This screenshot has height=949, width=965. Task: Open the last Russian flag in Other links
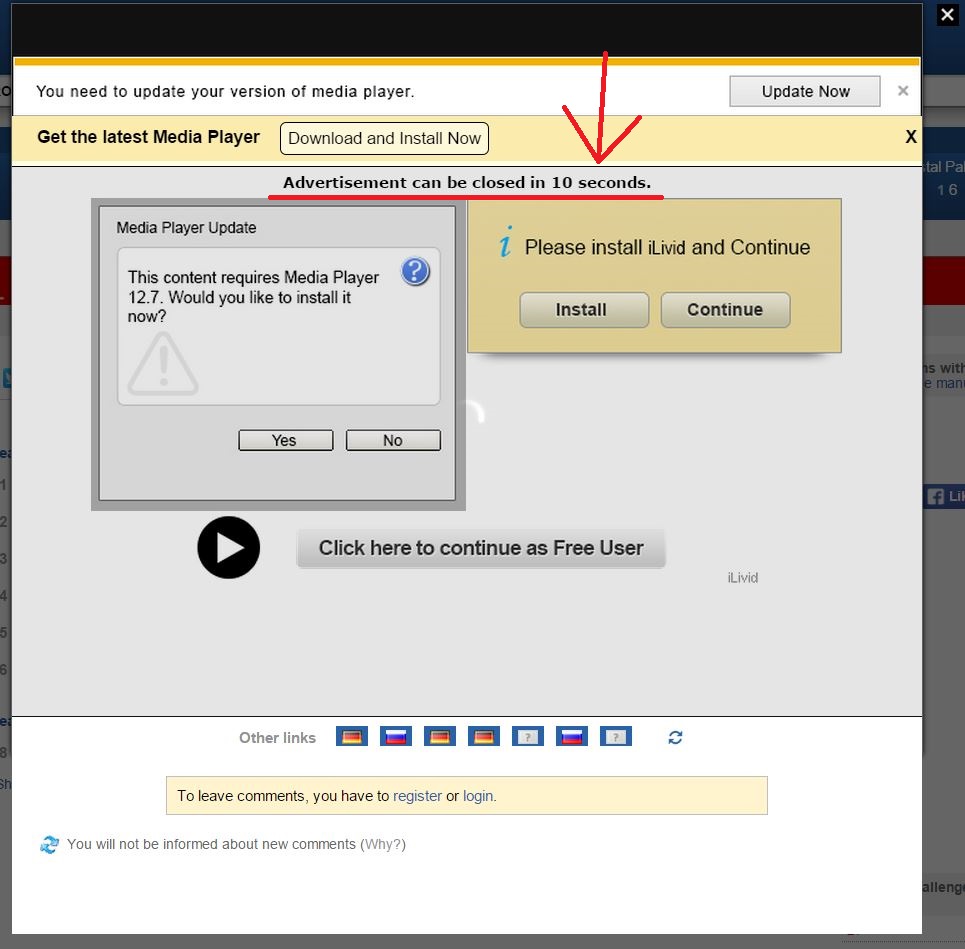(572, 737)
